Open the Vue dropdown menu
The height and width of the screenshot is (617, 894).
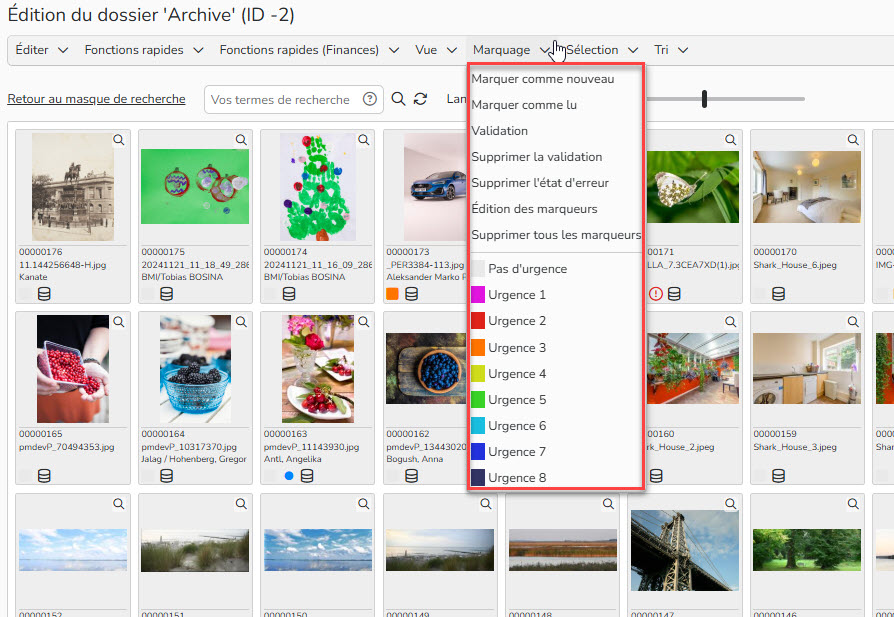click(x=436, y=50)
